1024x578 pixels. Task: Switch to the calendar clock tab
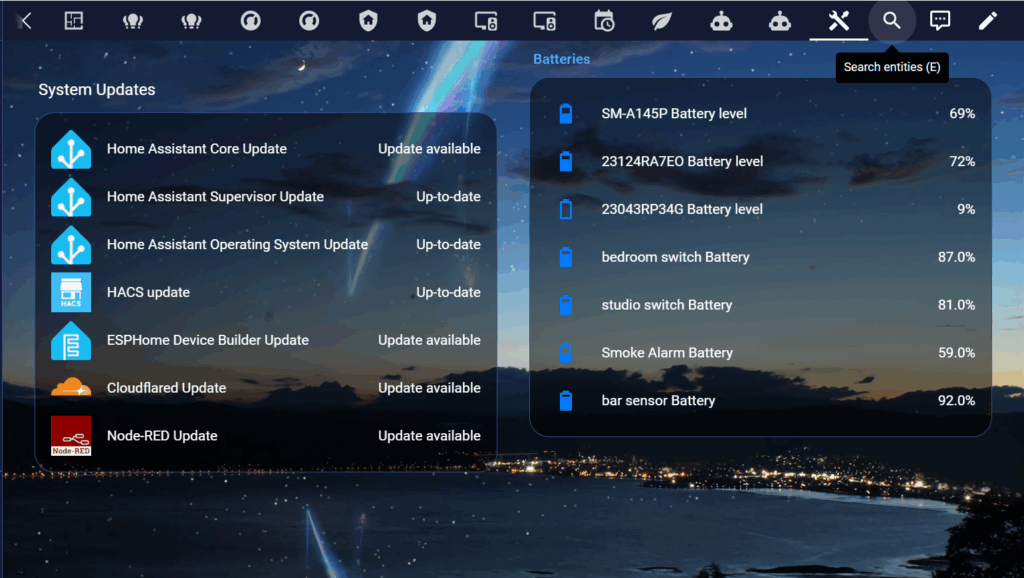click(x=603, y=21)
